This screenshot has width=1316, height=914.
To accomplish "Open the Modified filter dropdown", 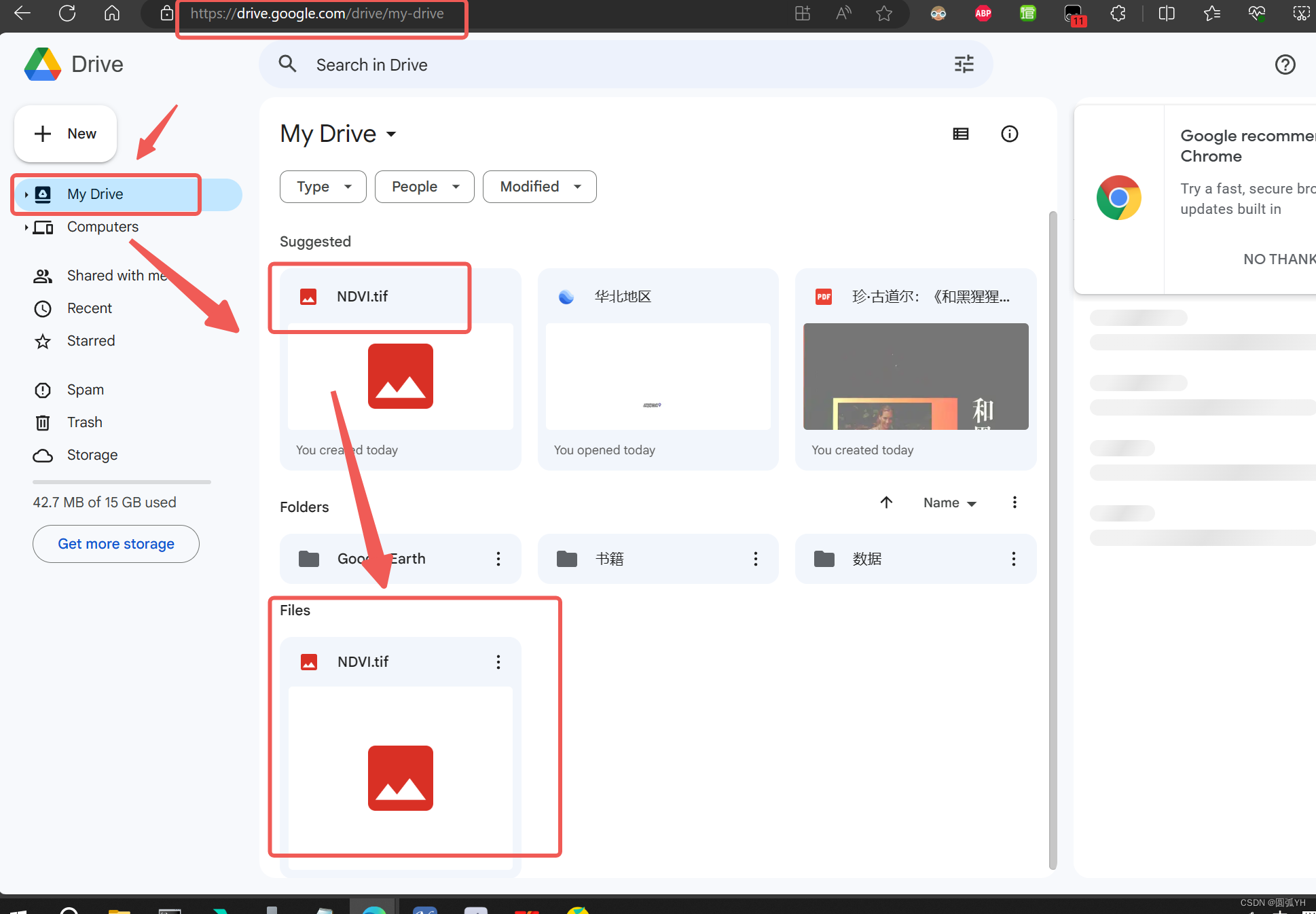I will coord(539,186).
